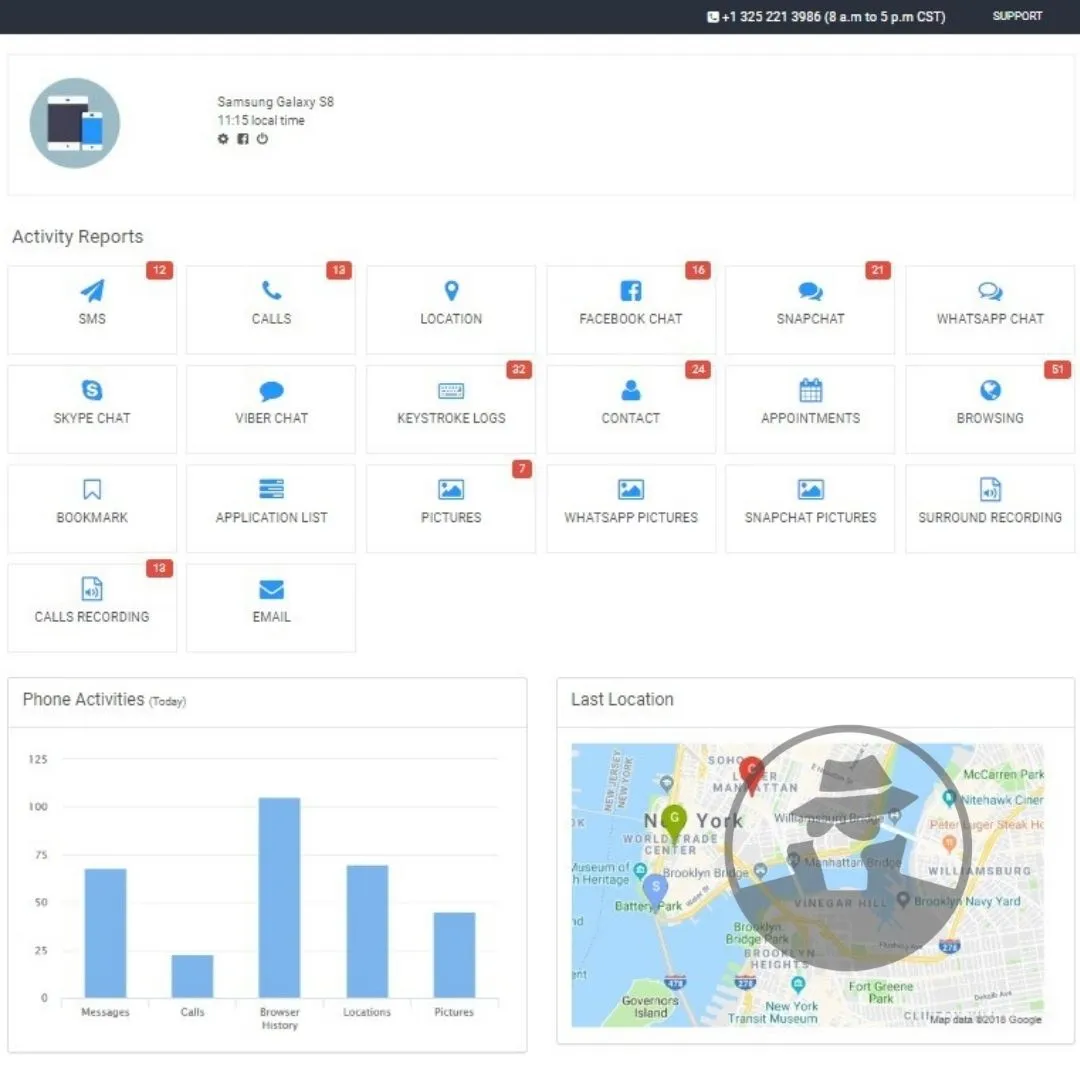1080x1080 pixels.
Task: Open the Keystroke Logs report
Action: point(450,409)
